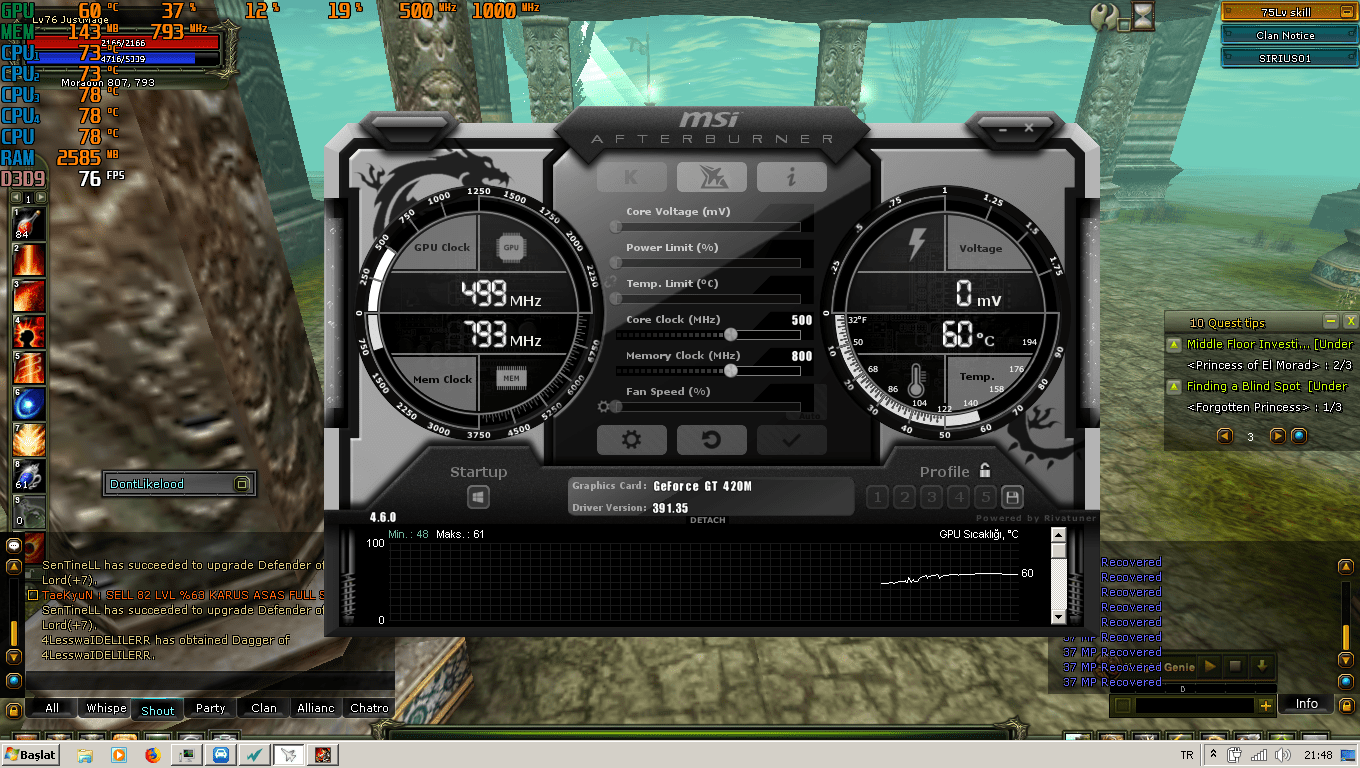Open Windows Explorer folder in taskbar
Screen dimensions: 1360x768
point(85,755)
